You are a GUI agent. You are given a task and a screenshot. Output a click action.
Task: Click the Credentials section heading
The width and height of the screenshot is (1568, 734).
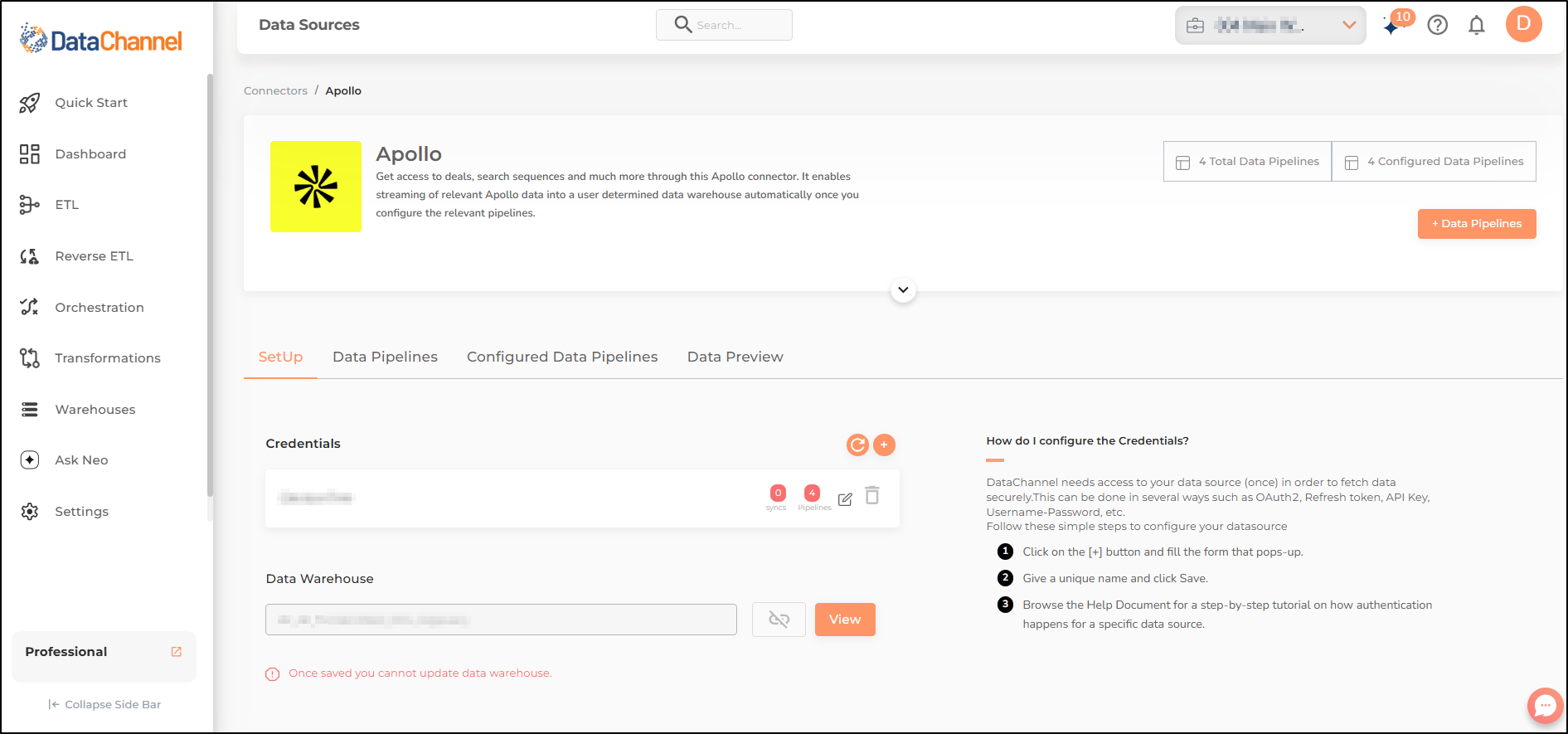click(303, 444)
